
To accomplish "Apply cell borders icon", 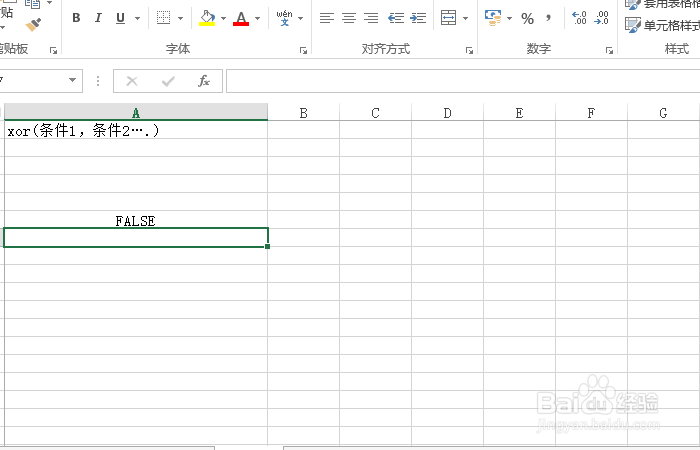I will 163,18.
